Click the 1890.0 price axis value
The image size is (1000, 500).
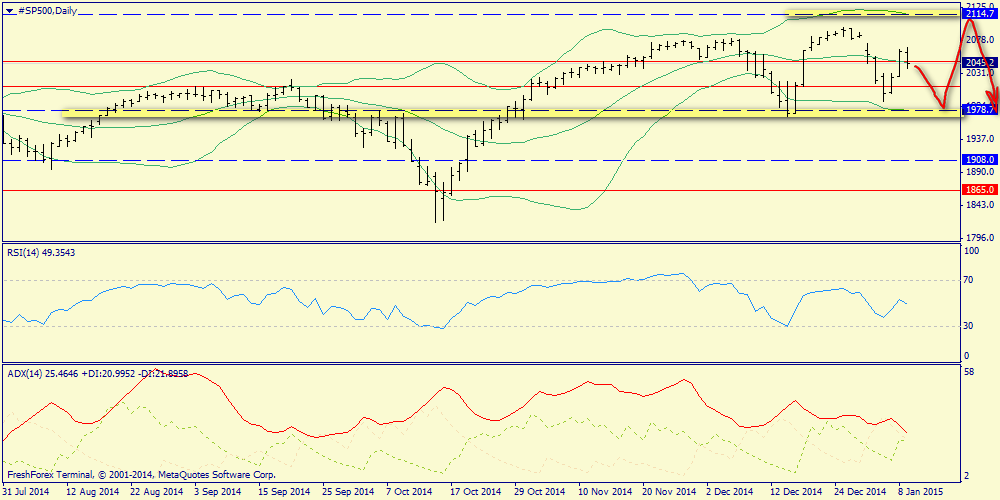pos(979,172)
